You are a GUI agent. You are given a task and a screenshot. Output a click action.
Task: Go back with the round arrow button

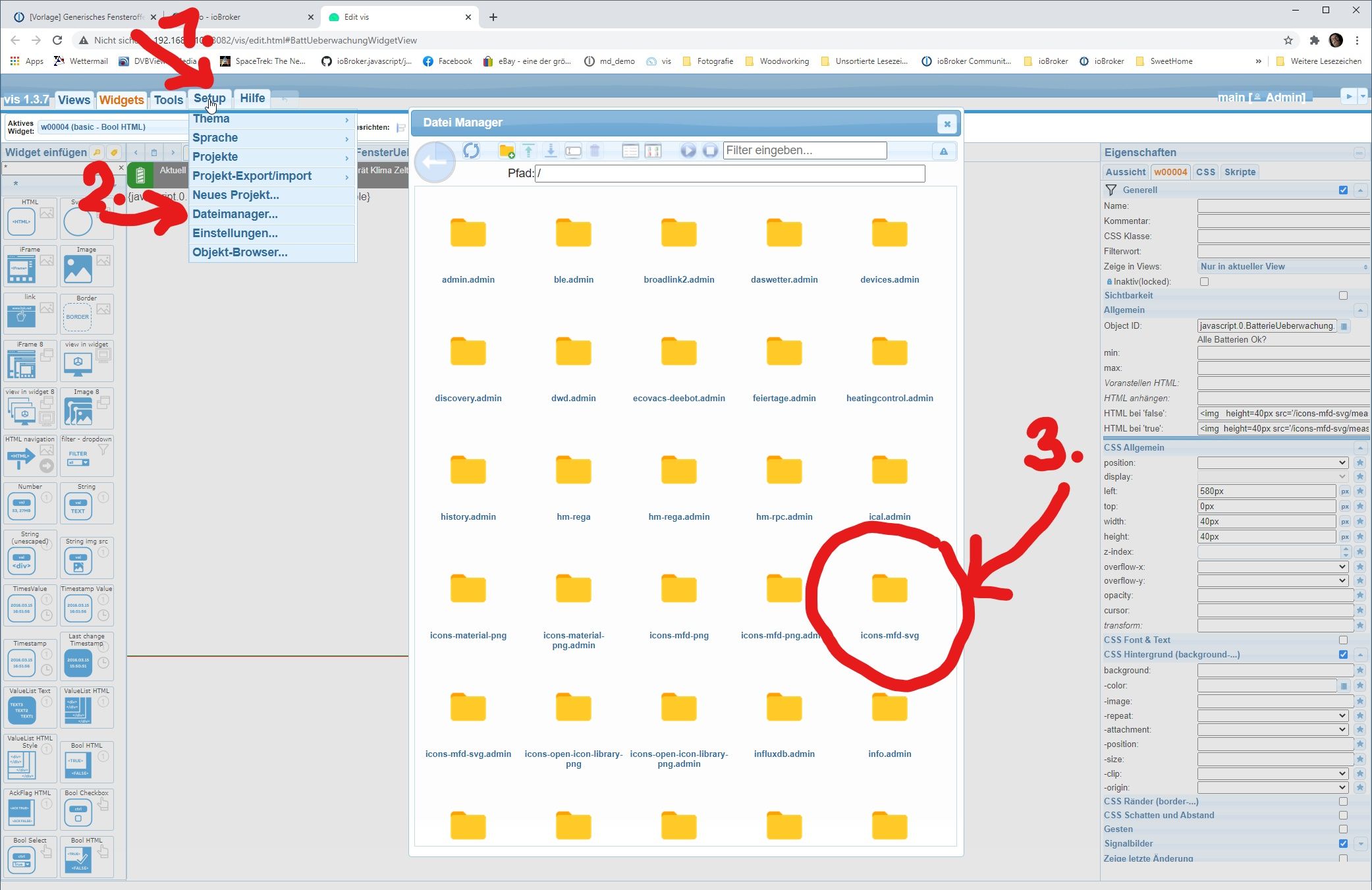click(x=435, y=162)
